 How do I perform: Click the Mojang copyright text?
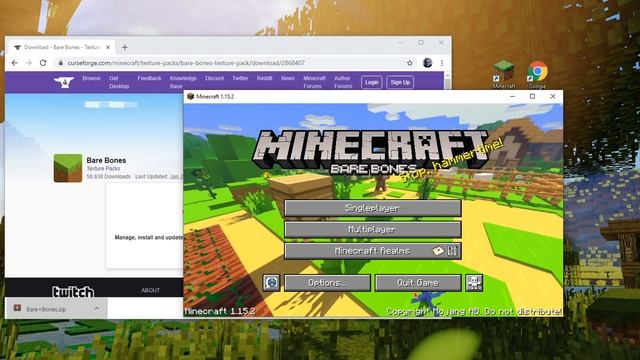point(474,311)
